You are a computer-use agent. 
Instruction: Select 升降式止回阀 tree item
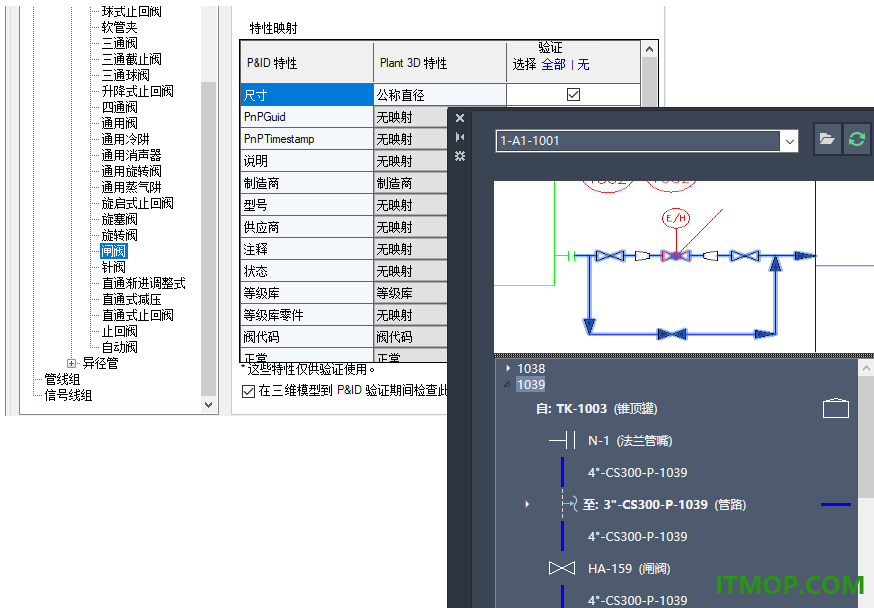pos(138,91)
